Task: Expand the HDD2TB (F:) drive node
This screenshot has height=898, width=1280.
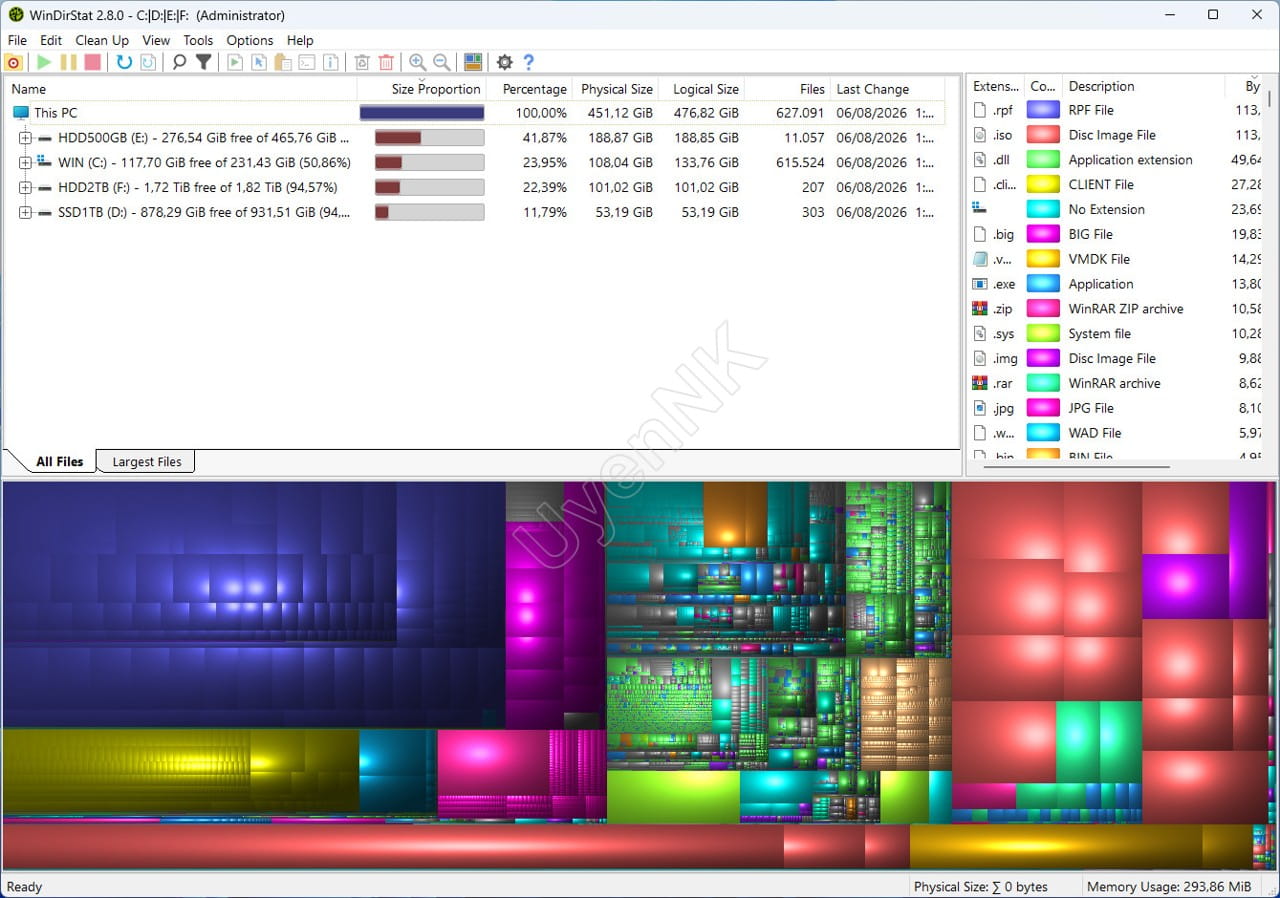Action: (x=25, y=187)
